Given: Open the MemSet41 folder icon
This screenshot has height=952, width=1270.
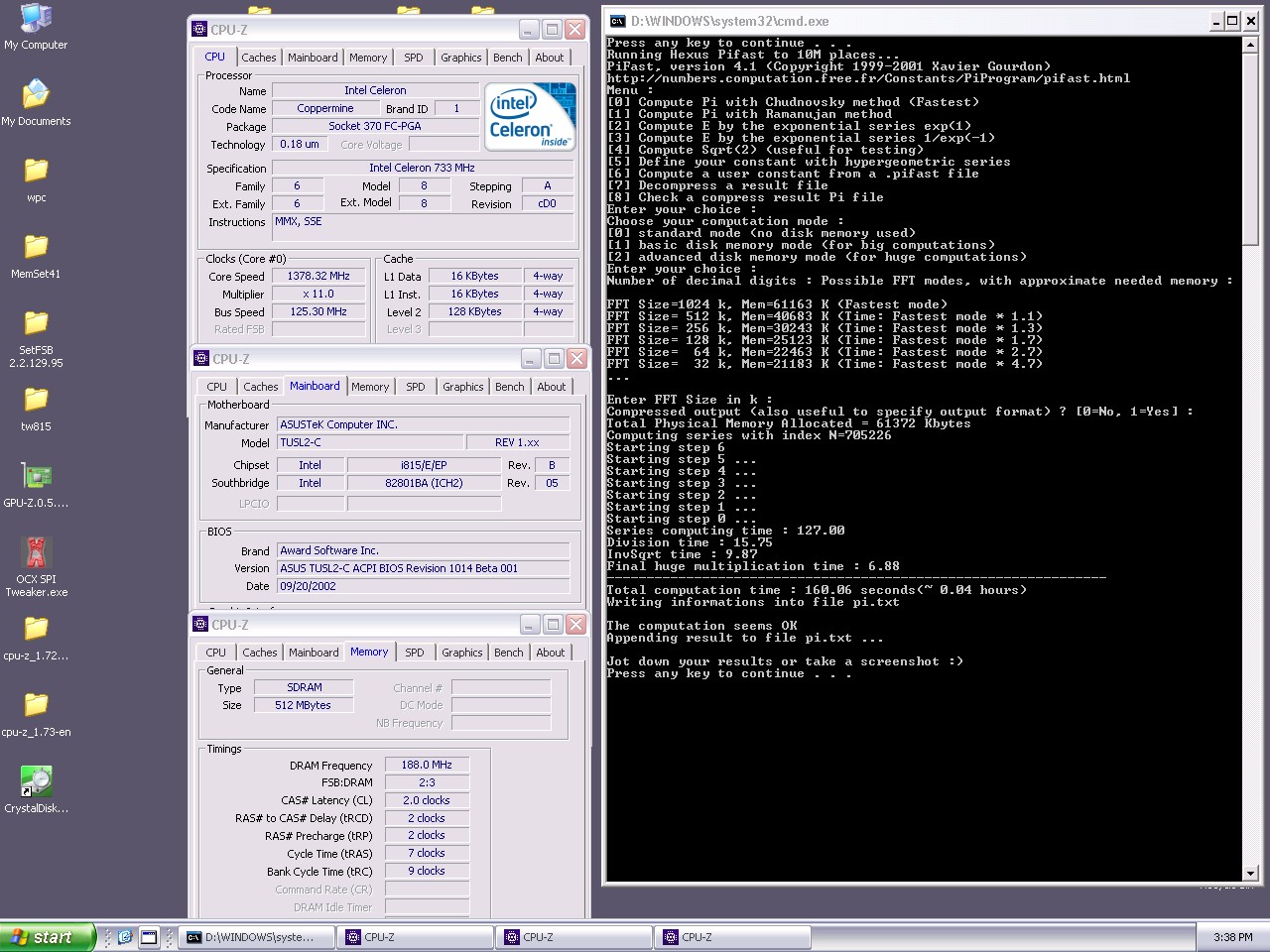Looking at the screenshot, I should tap(36, 246).
